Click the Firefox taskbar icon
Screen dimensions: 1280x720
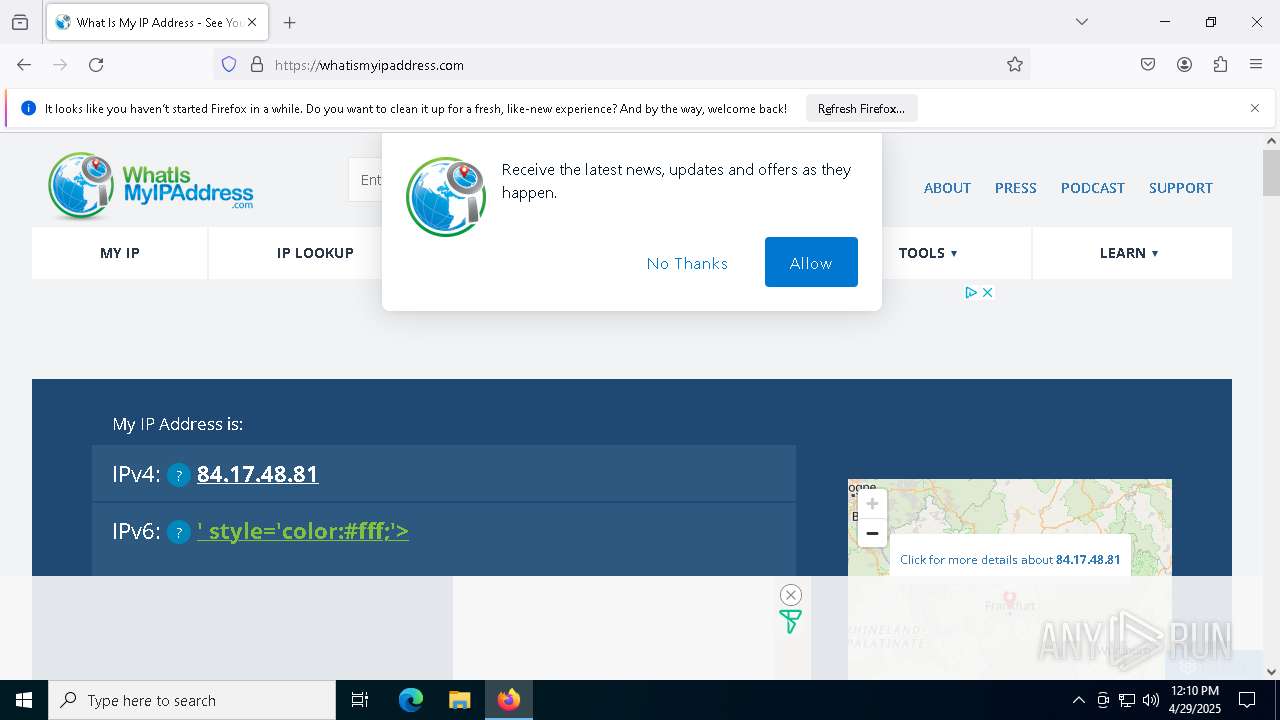coord(509,700)
